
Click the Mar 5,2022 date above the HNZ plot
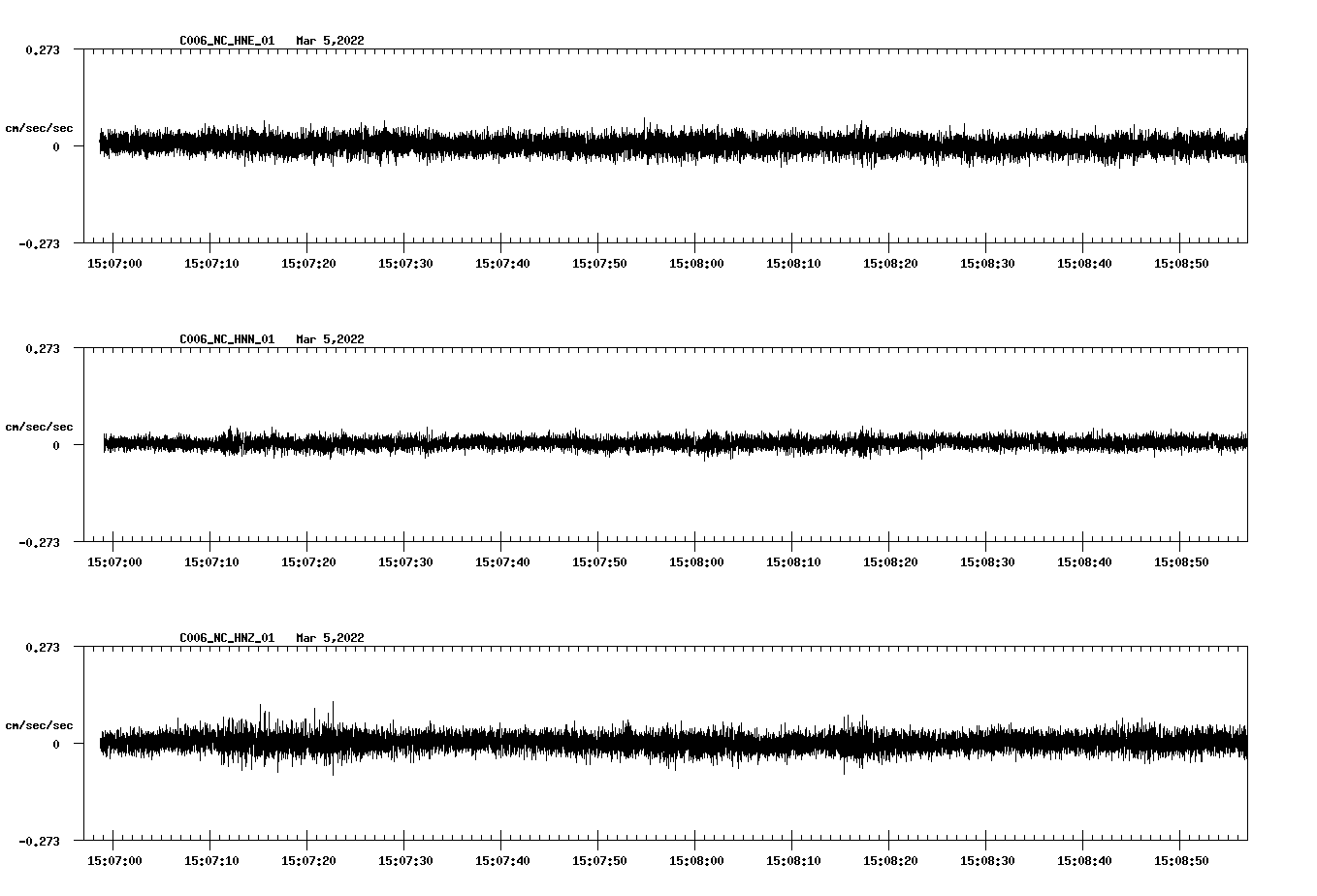point(330,638)
